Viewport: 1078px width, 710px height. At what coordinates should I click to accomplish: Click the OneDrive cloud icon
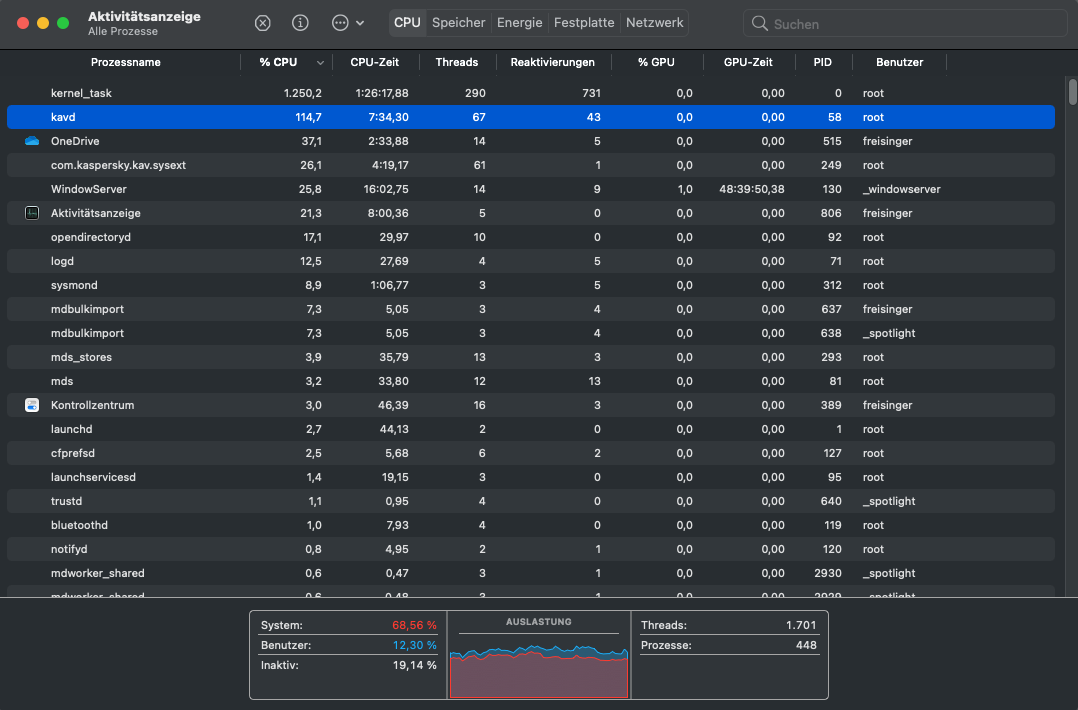pyautogui.click(x=32, y=141)
